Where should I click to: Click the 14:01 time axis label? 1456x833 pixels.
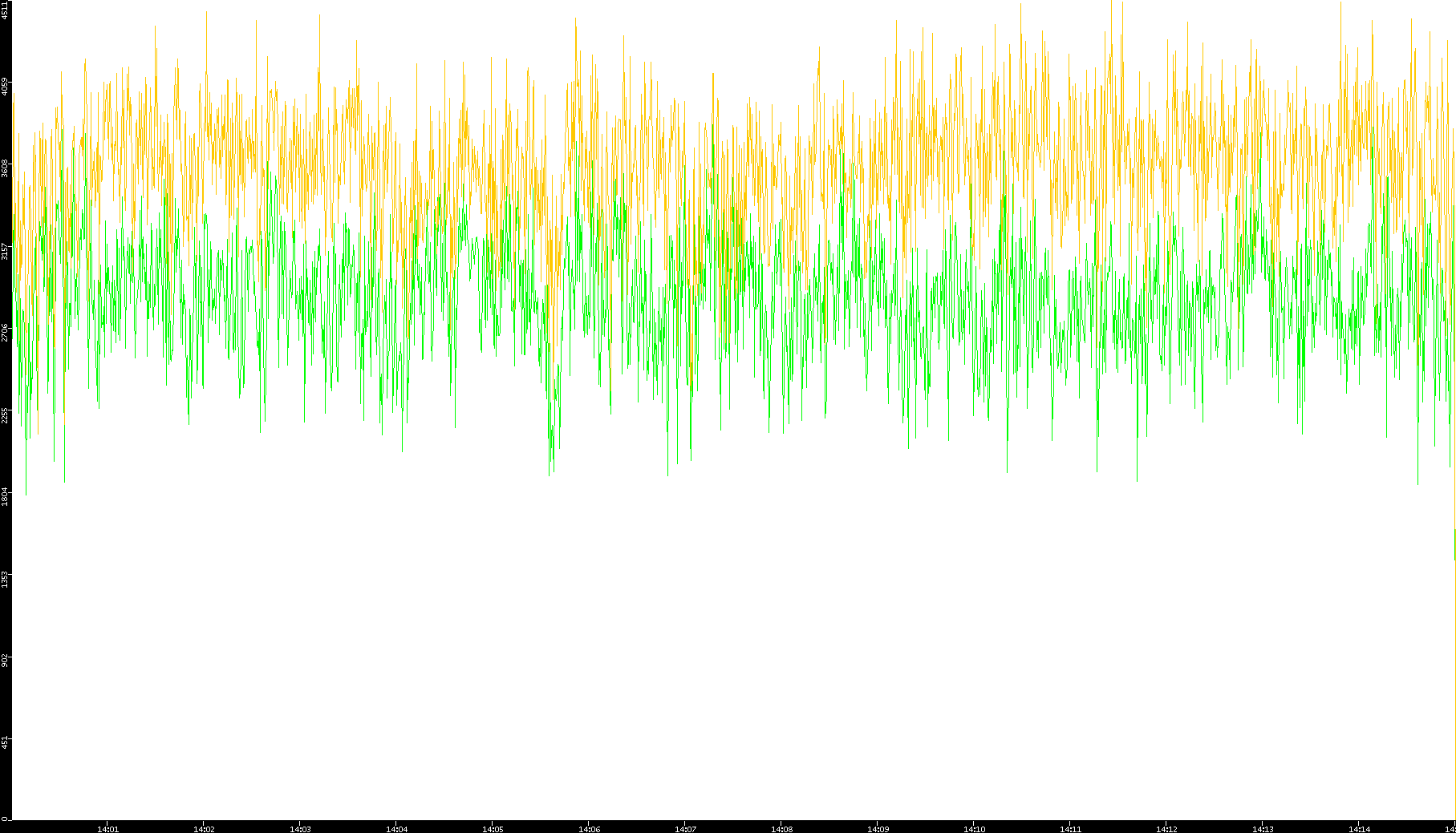tap(107, 828)
